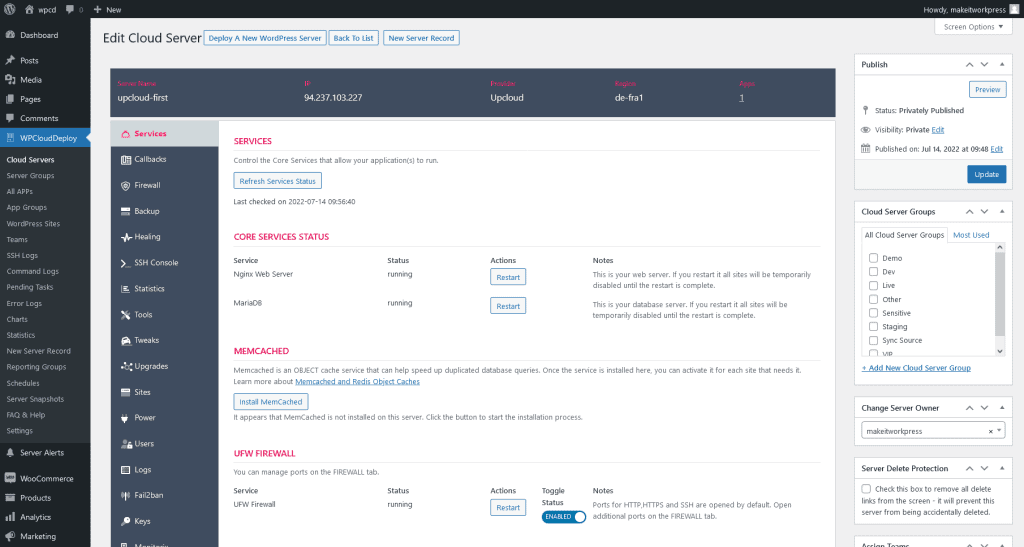This screenshot has width=1024, height=547.
Task: Check the Live server group checkbox
Action: [873, 285]
